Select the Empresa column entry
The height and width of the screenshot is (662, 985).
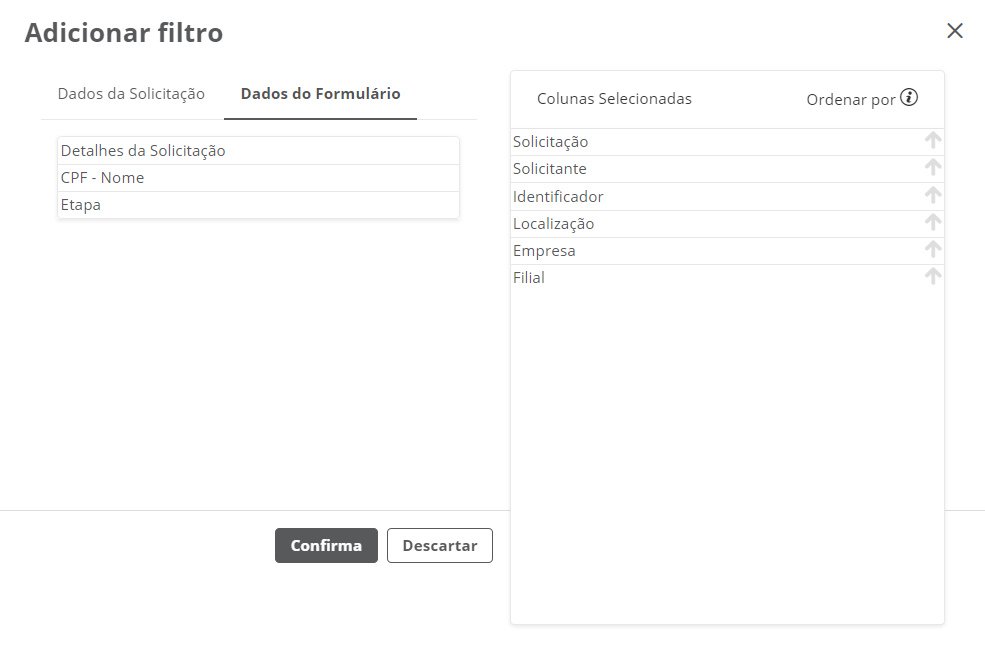click(544, 251)
